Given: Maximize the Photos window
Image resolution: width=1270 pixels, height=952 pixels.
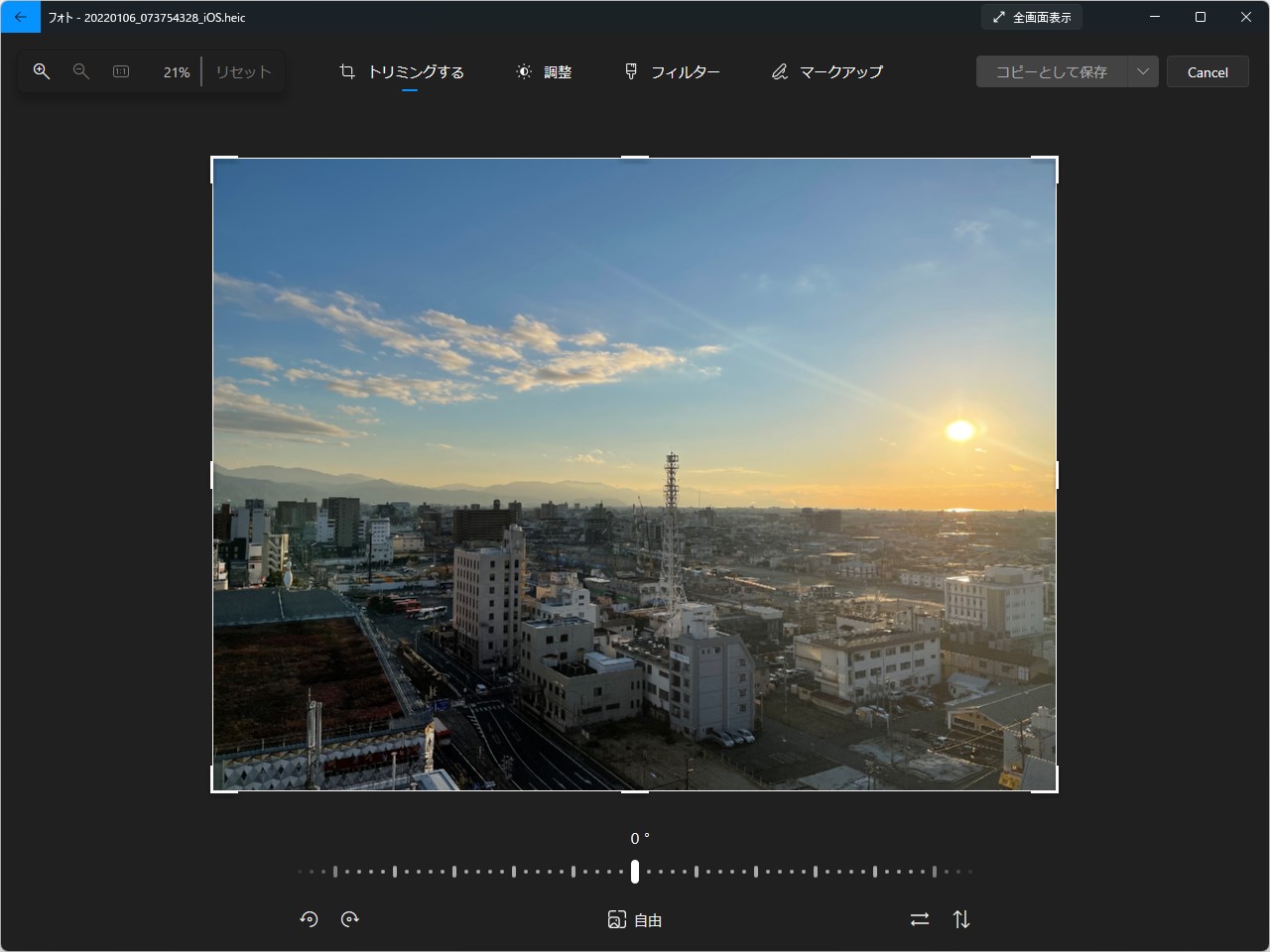Looking at the screenshot, I should 1201,17.
